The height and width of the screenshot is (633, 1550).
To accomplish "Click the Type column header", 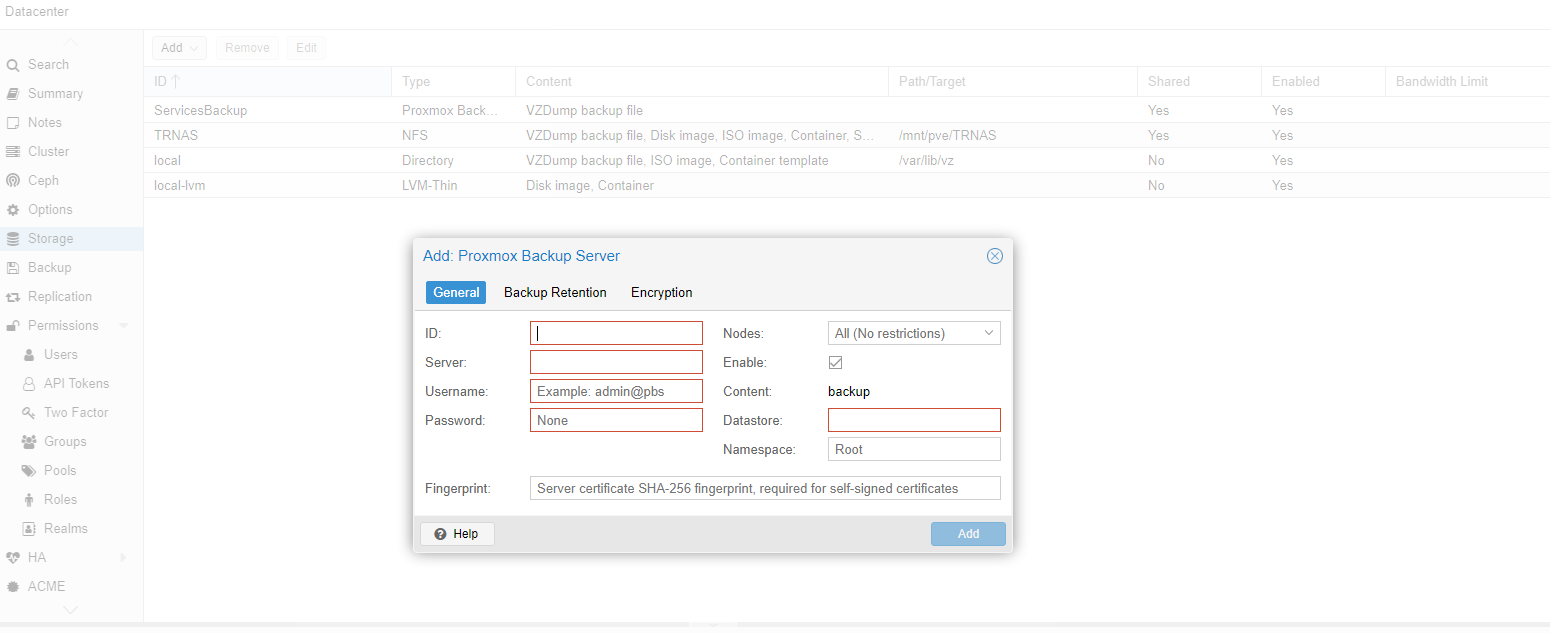I will 453,81.
